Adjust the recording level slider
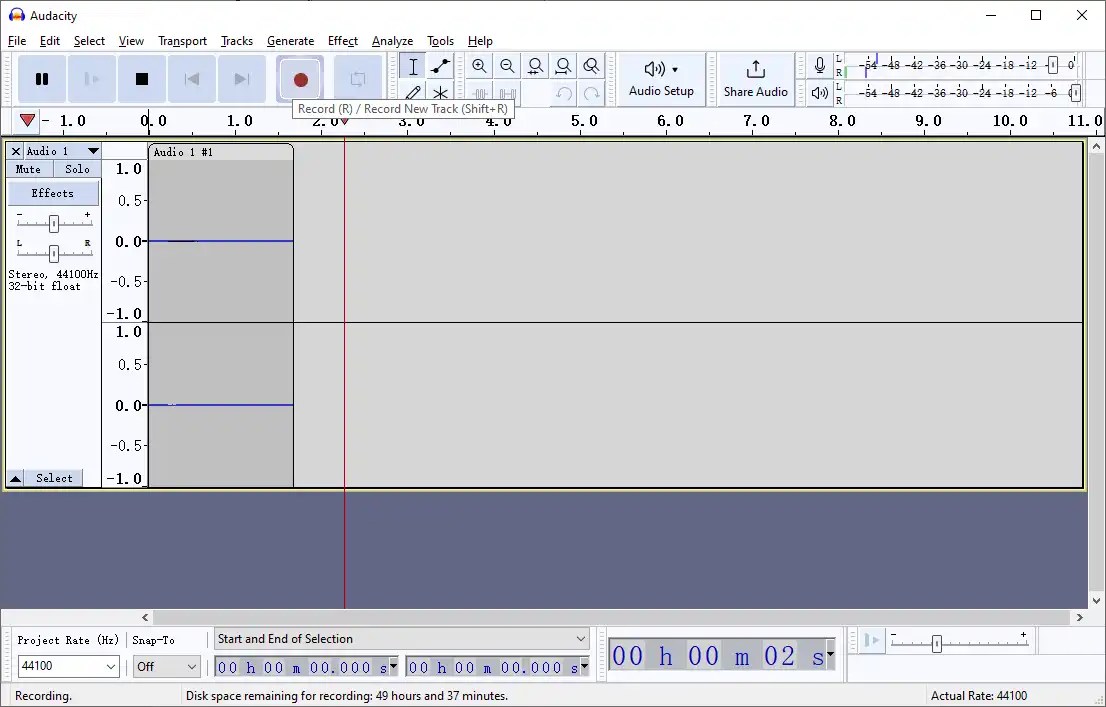This screenshot has height=707, width=1106. pos(1052,65)
